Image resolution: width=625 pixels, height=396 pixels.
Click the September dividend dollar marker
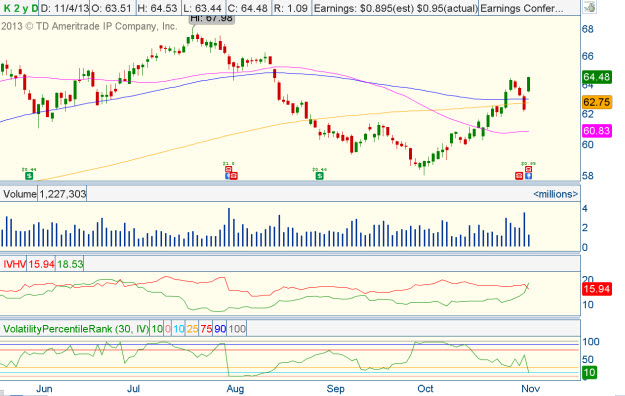coord(319,175)
